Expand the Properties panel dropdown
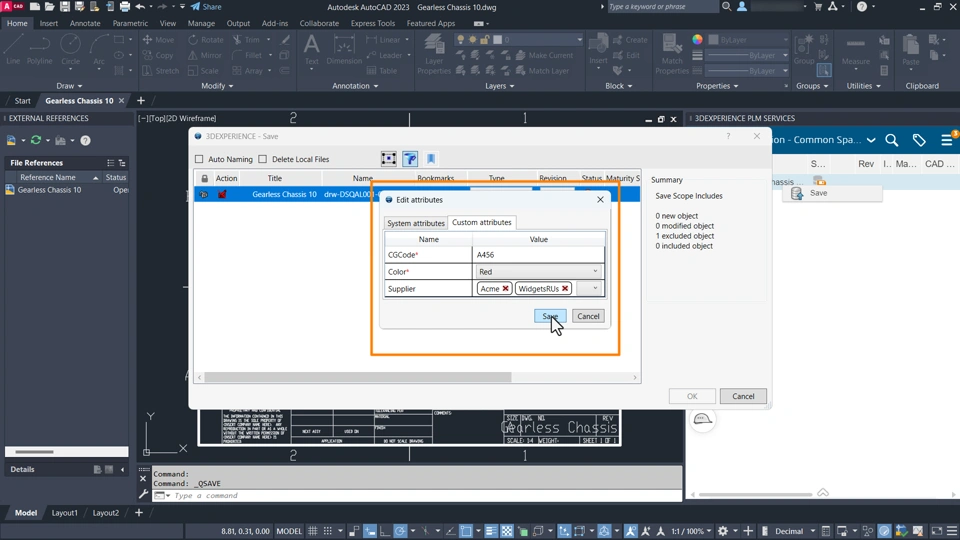960x540 pixels. [717, 86]
